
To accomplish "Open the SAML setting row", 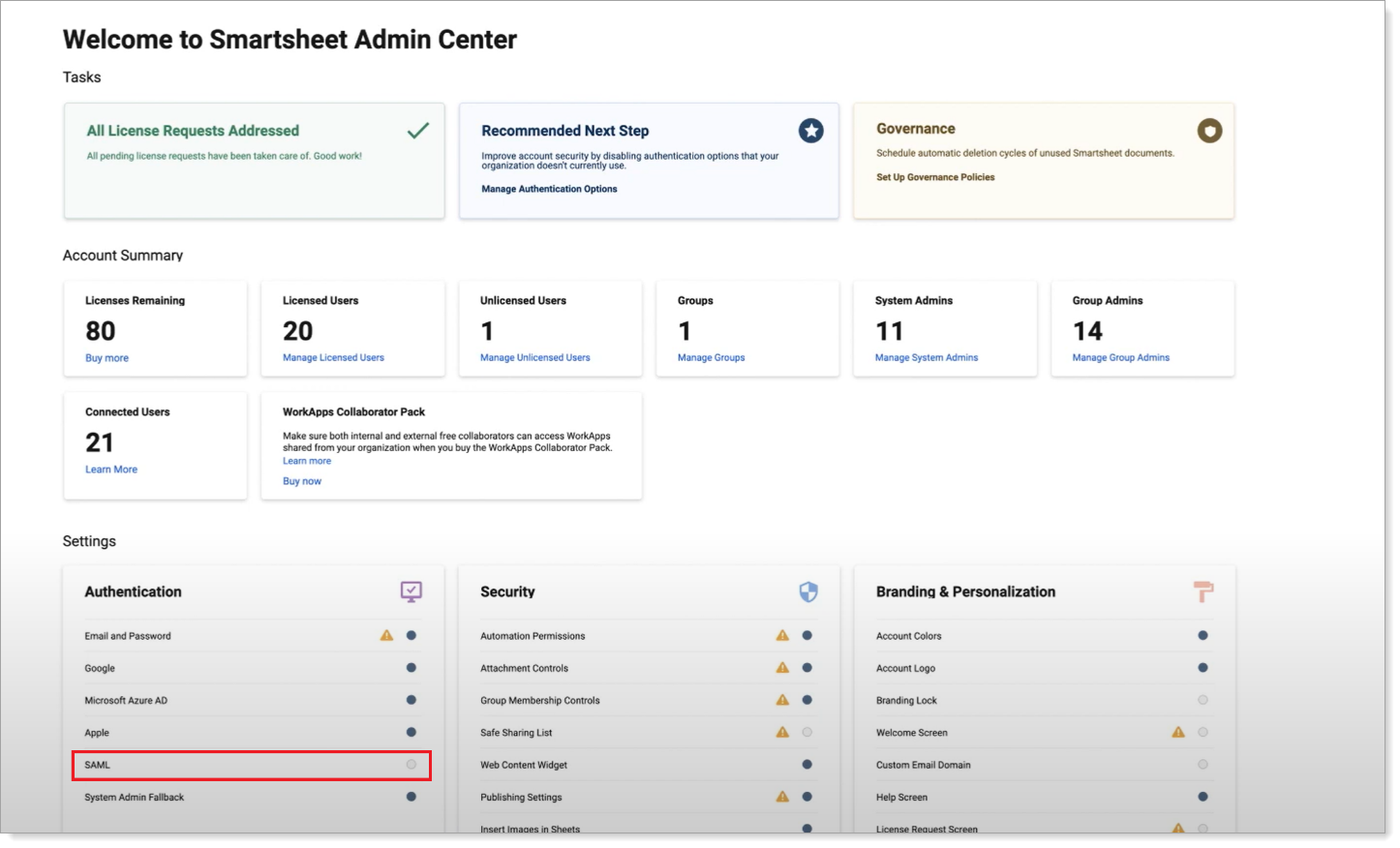I will (252, 765).
